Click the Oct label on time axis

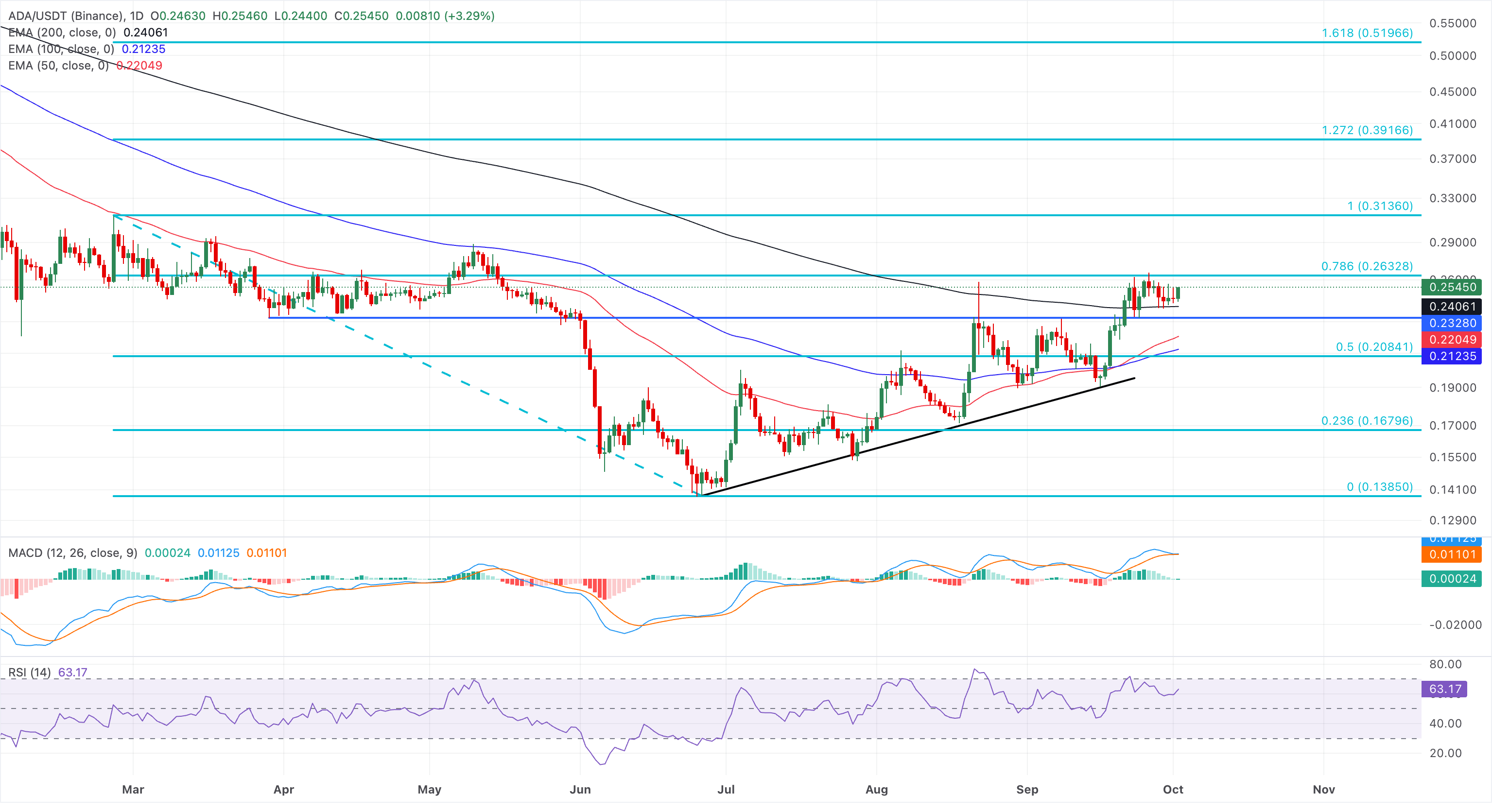click(x=1173, y=790)
